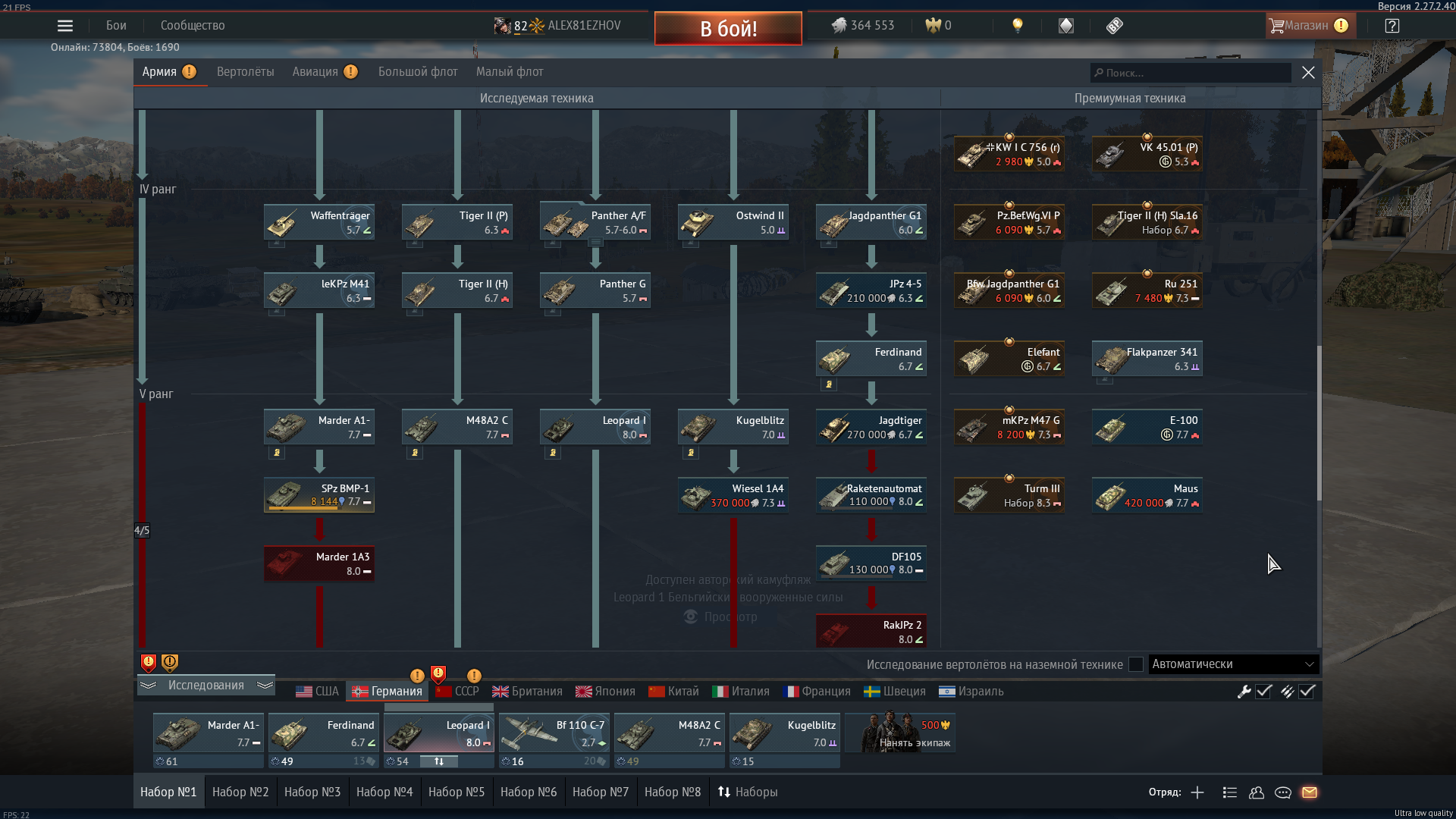Open the diamond warbond icon in top bar

coord(1066,26)
